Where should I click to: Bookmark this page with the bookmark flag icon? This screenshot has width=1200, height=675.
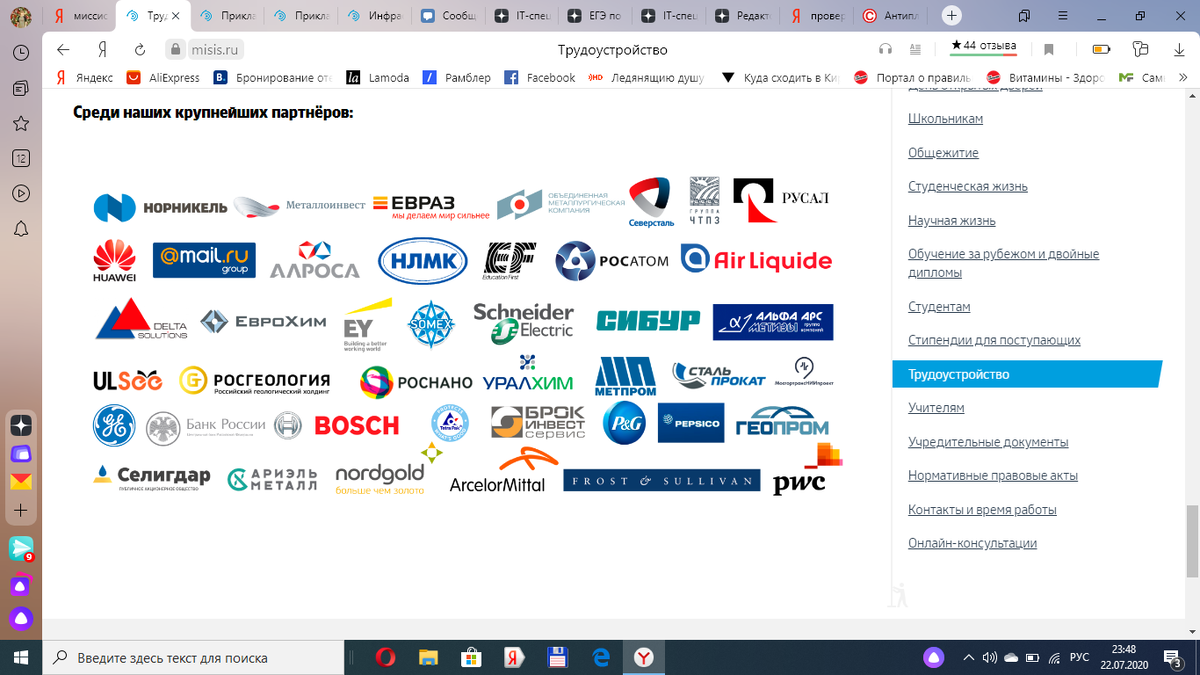(1049, 49)
